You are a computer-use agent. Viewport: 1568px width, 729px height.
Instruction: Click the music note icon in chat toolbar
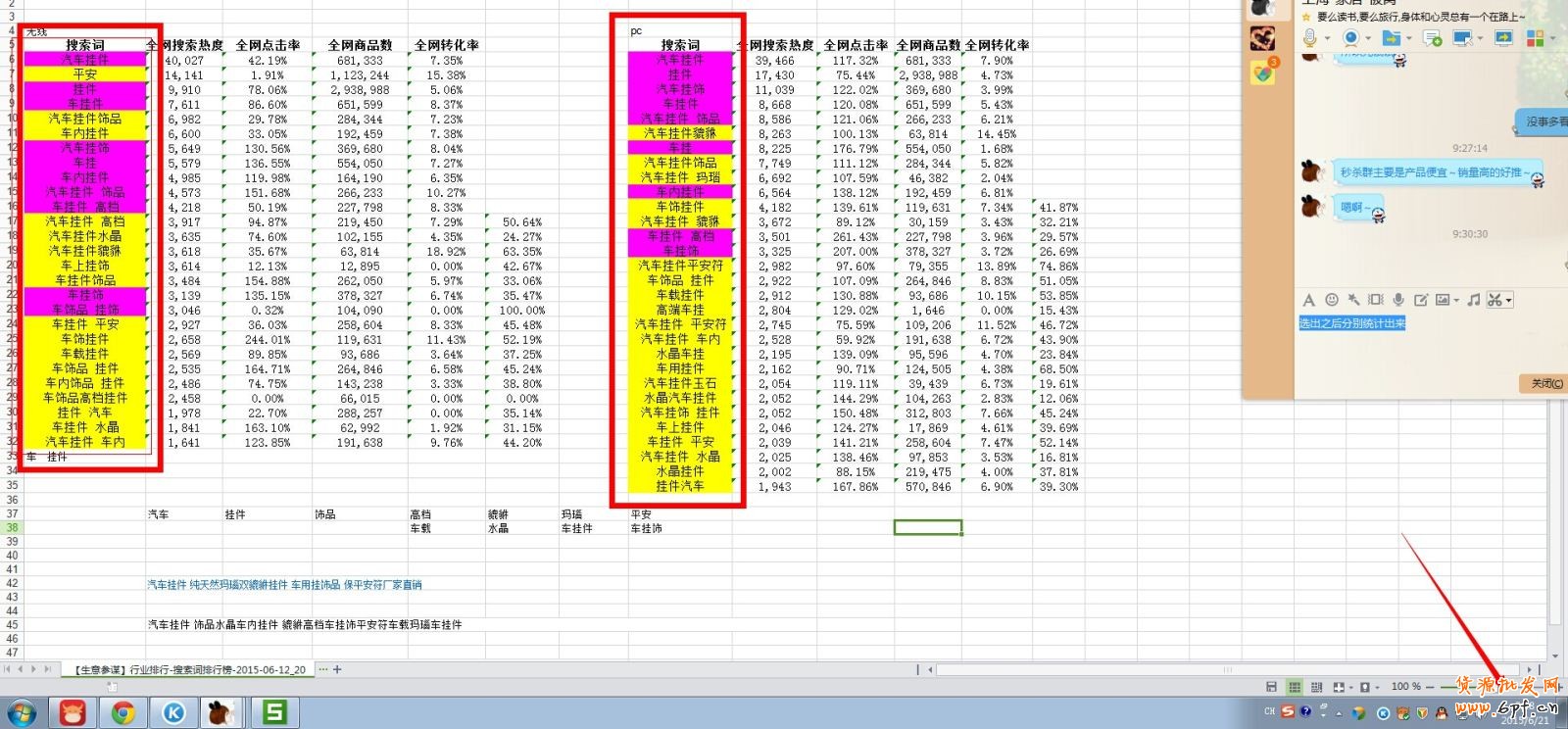1474,300
